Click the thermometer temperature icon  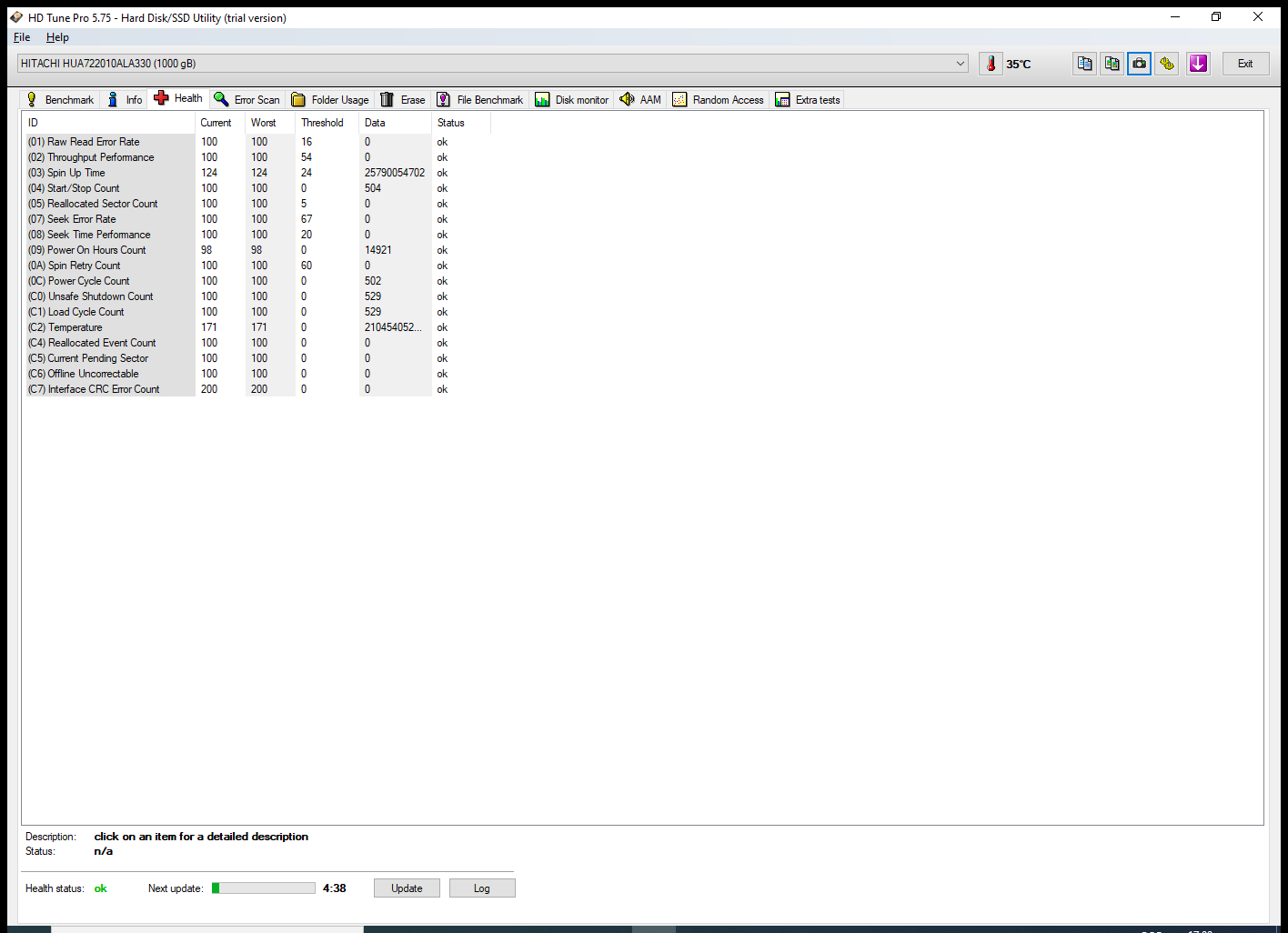pyautogui.click(x=991, y=64)
